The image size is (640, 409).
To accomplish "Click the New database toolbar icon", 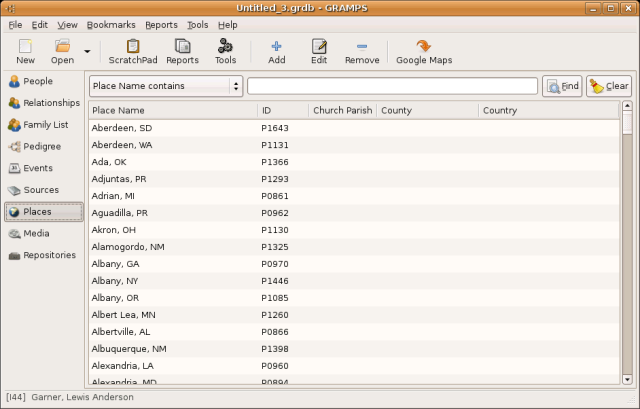I will (25, 51).
